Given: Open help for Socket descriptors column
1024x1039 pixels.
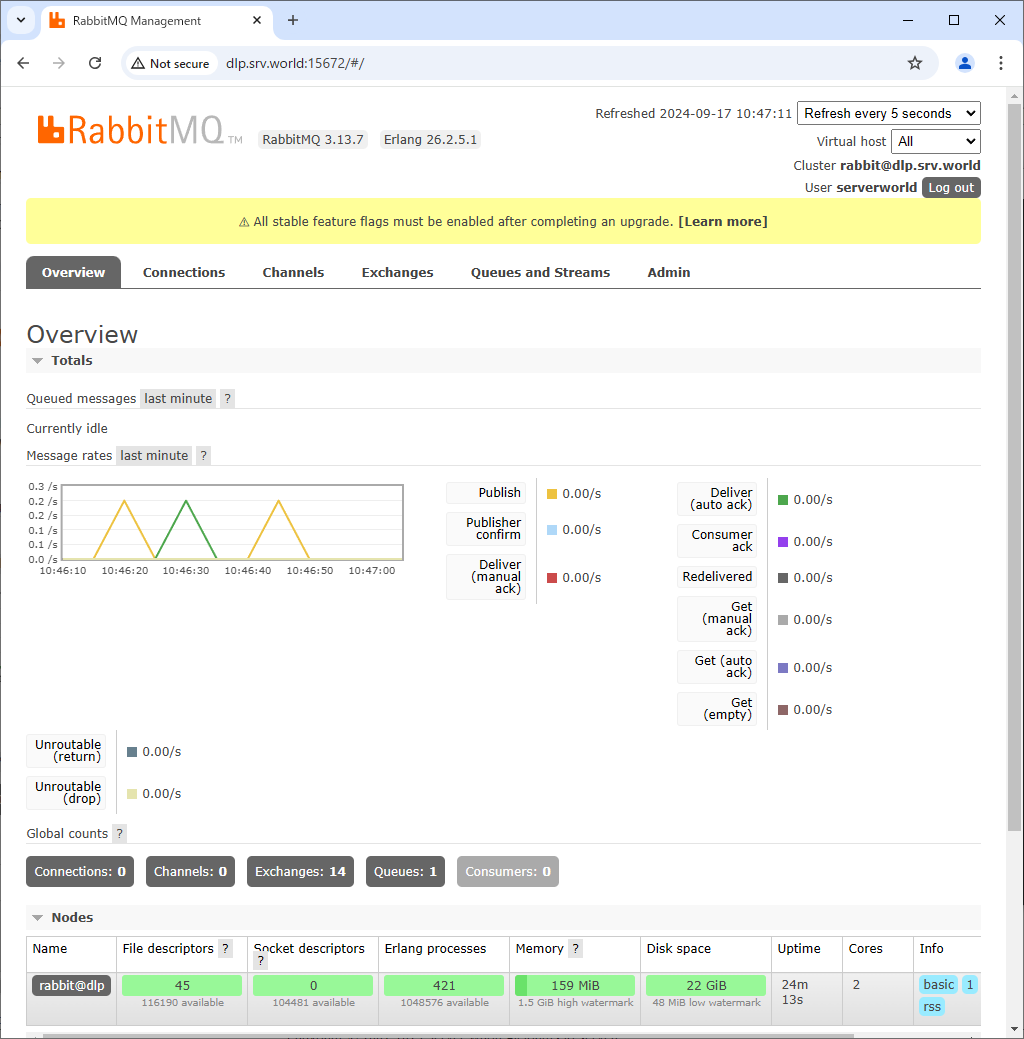Looking at the screenshot, I should coord(260,961).
